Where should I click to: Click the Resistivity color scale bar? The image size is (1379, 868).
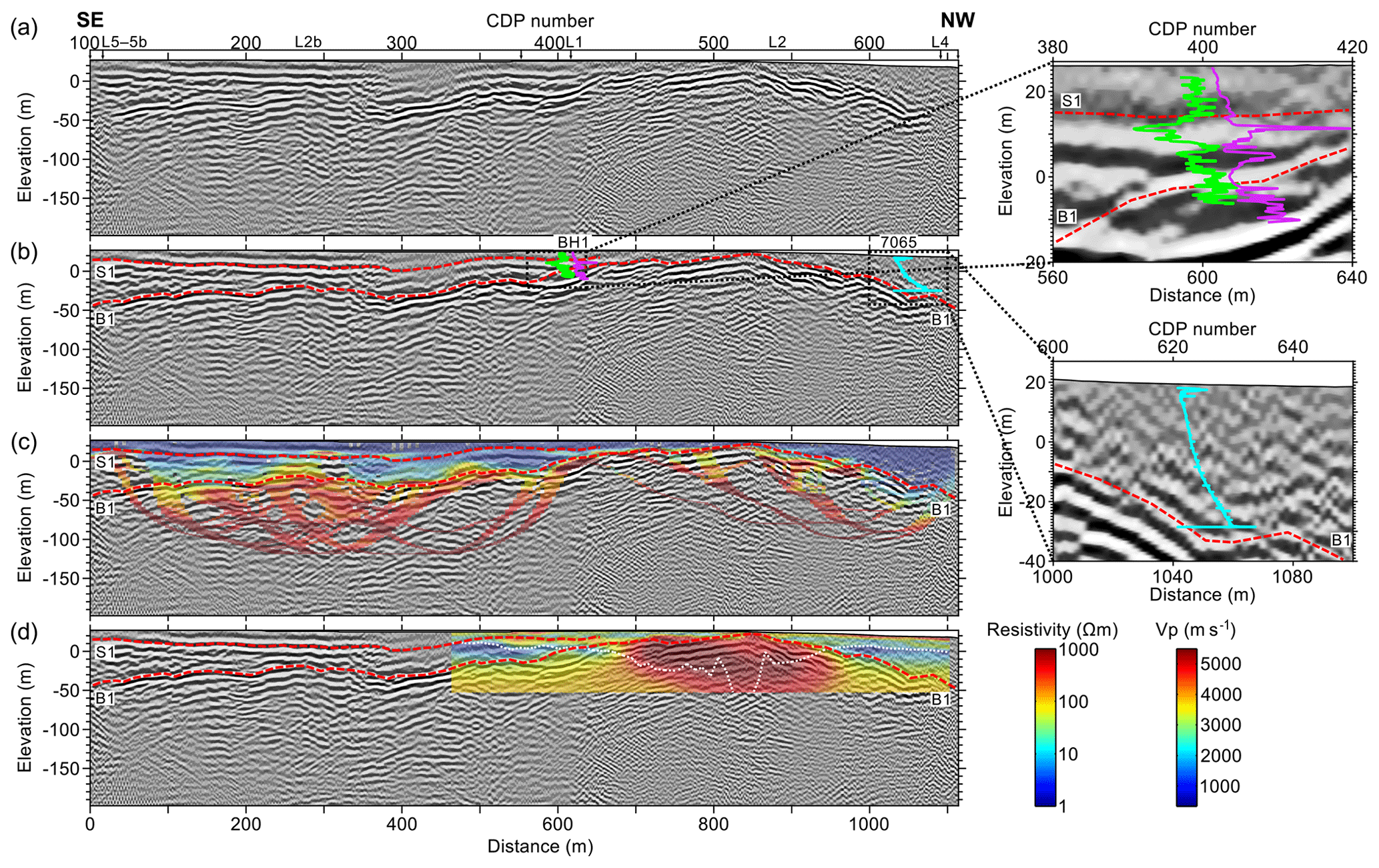(x=1045, y=728)
